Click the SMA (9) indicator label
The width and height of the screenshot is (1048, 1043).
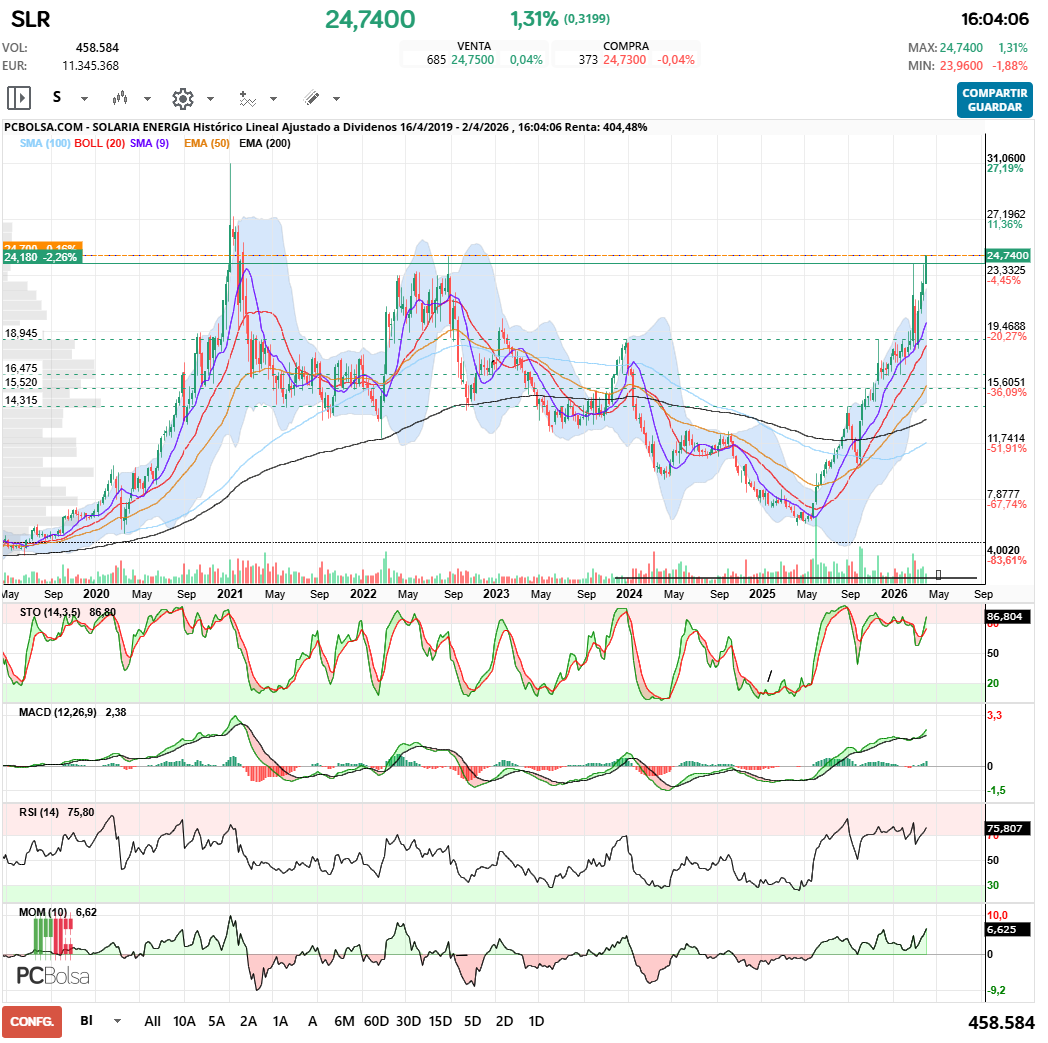tap(150, 143)
